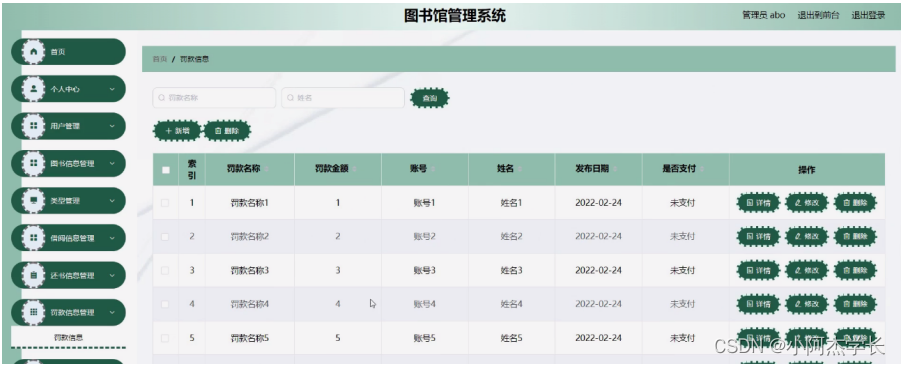Click the 图书馆管理系统 title

(455, 16)
